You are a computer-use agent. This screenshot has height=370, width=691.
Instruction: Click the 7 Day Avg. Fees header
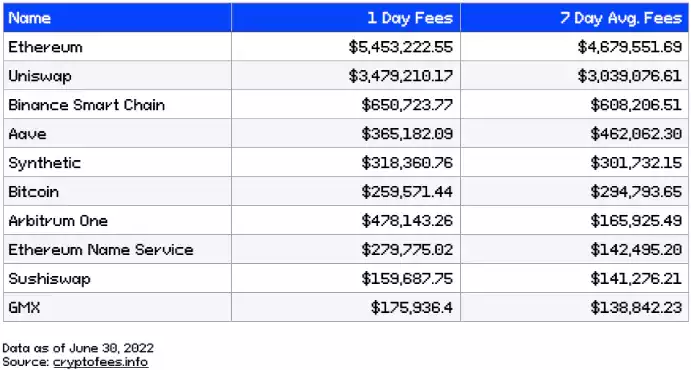[x=574, y=18]
